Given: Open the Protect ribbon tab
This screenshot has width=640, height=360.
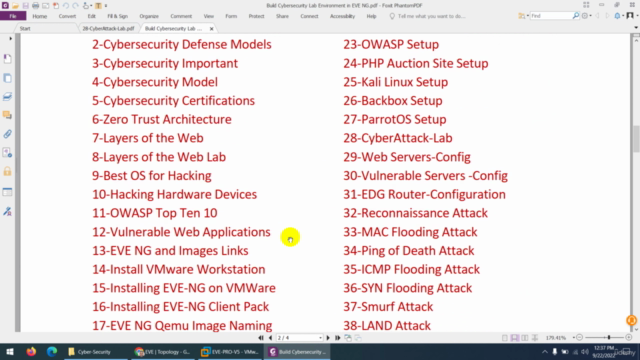Looking at the screenshot, I should (256, 16).
